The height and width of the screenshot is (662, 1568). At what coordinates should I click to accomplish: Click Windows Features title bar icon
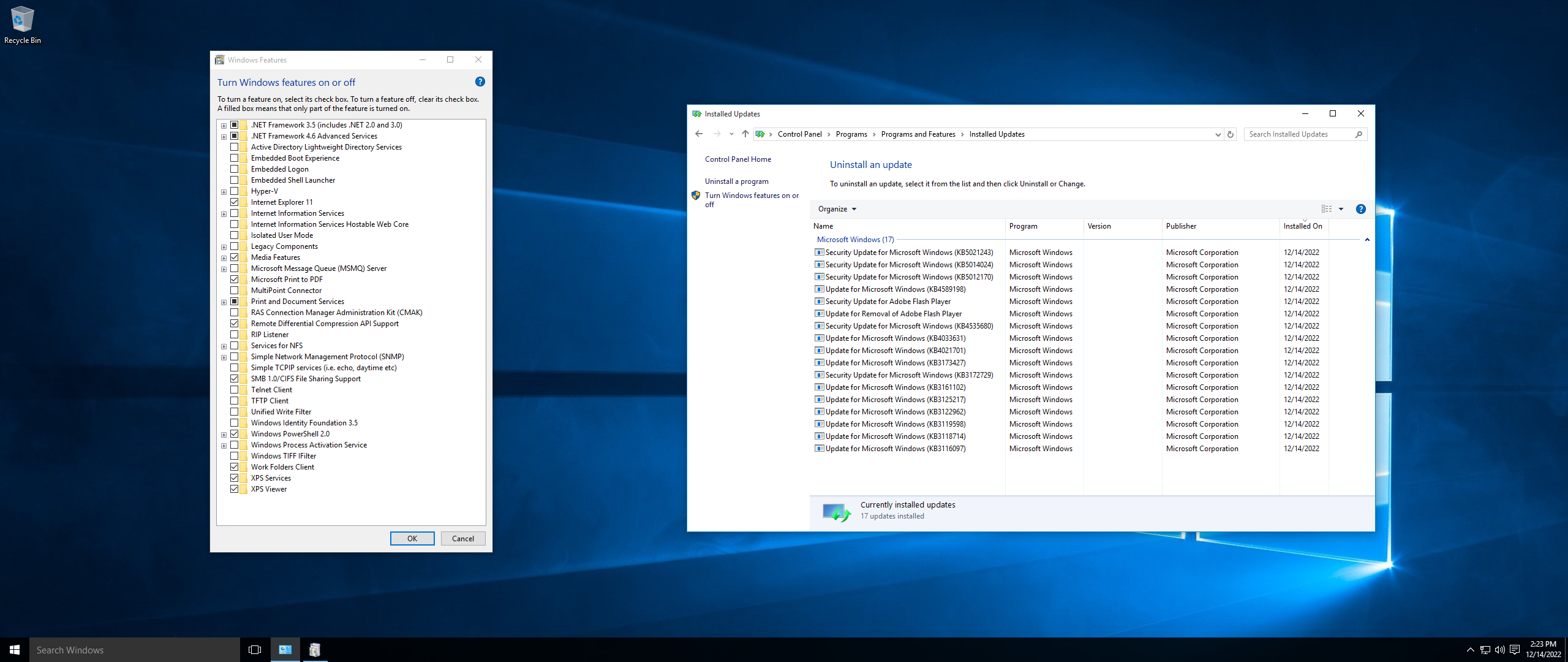[220, 60]
